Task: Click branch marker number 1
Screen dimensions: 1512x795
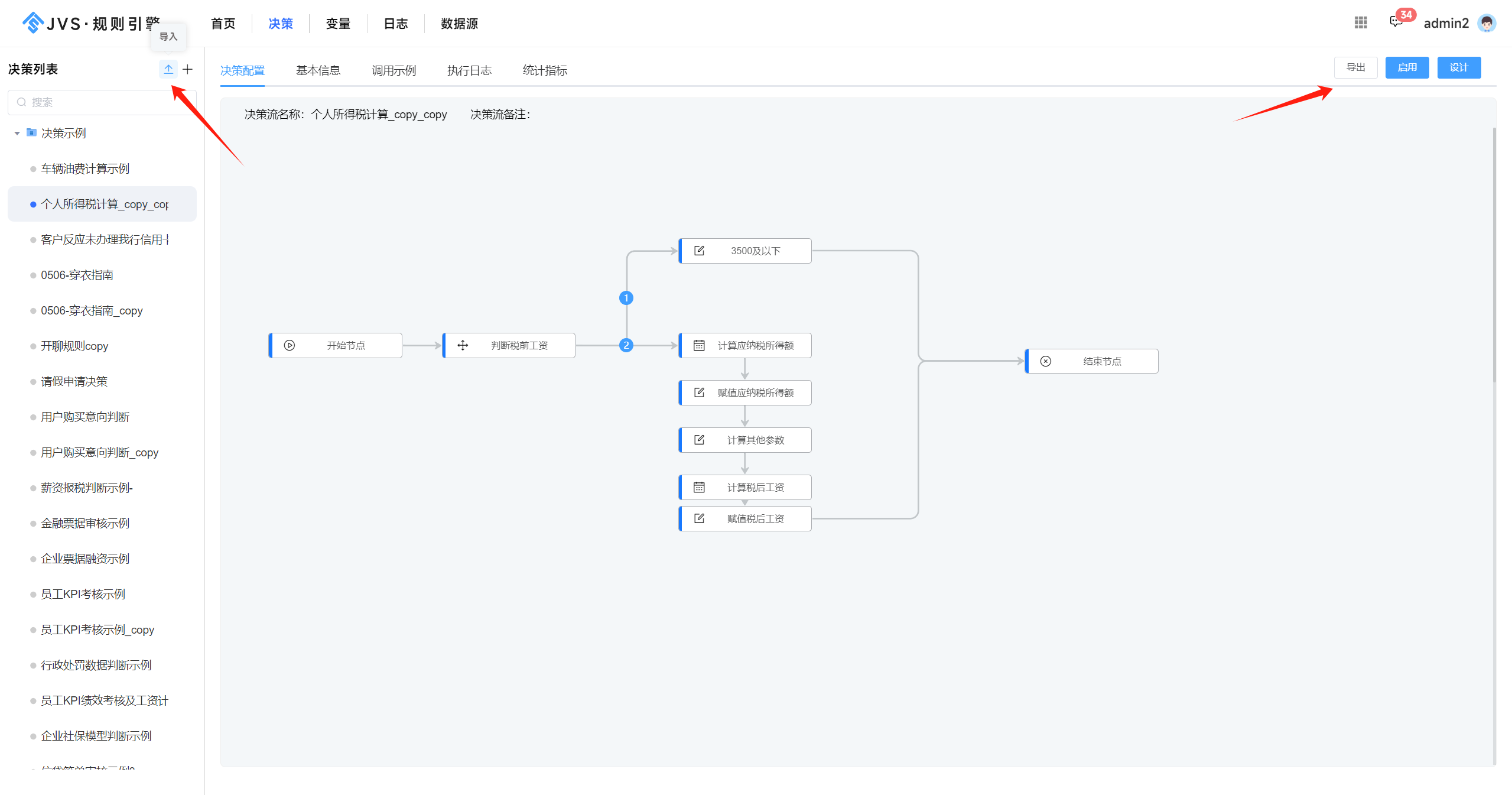Action: [x=626, y=298]
